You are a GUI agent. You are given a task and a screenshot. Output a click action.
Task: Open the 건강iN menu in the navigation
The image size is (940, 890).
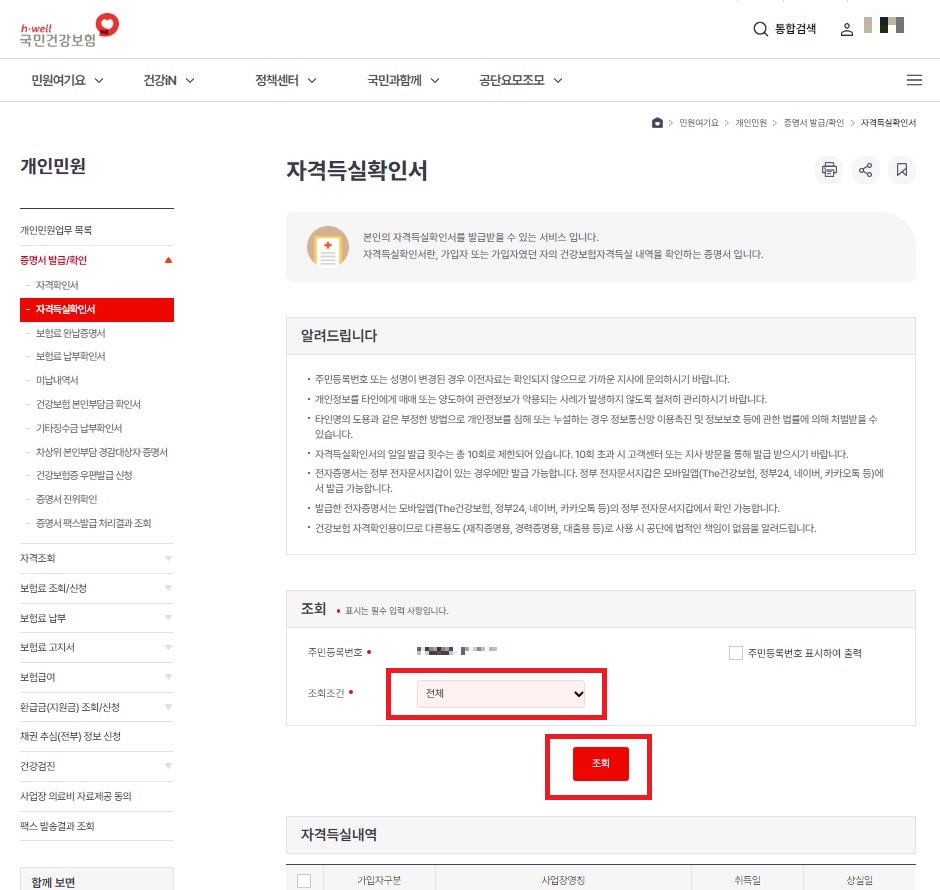click(160, 80)
